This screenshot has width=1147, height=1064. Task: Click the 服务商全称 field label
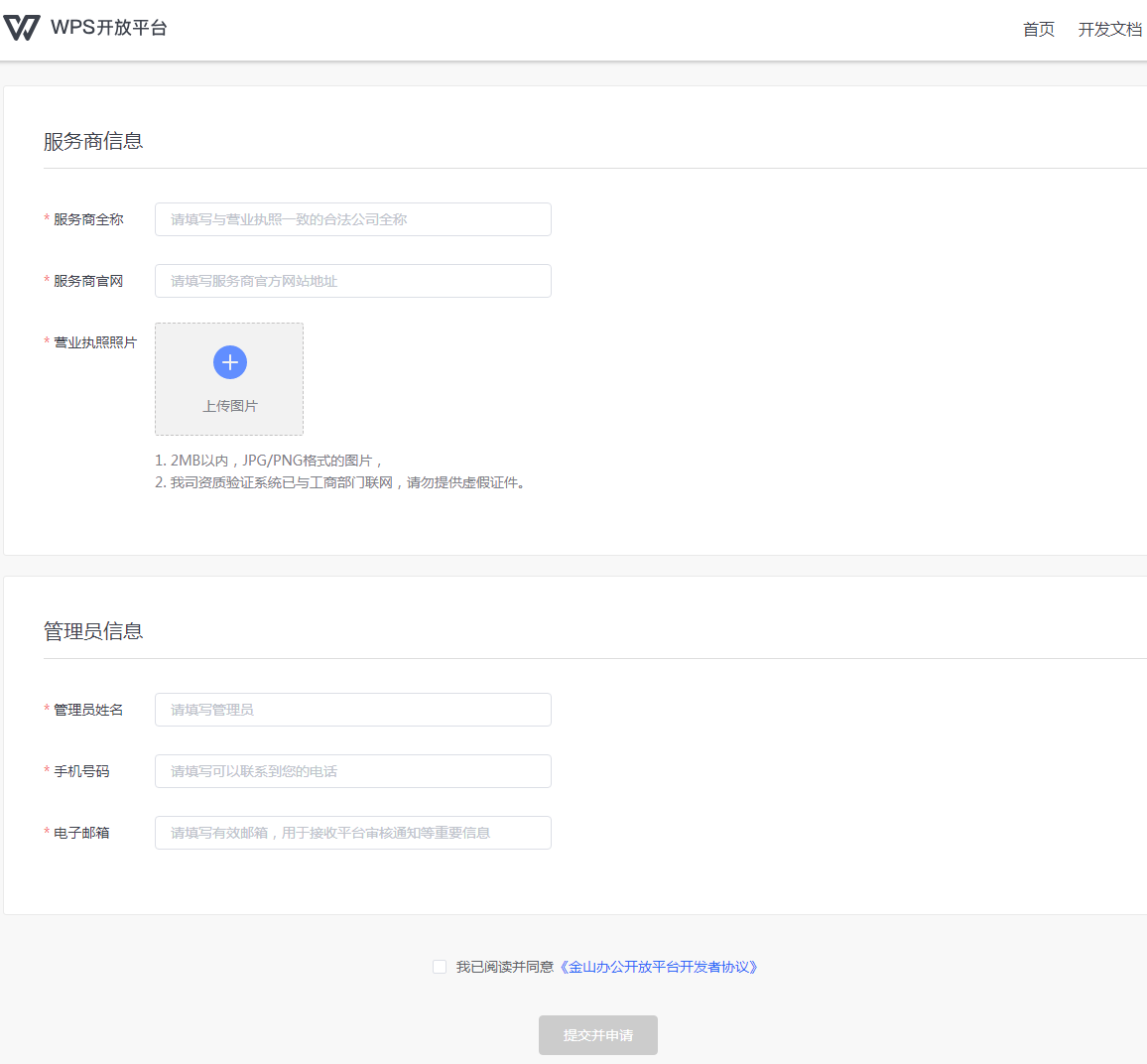[x=88, y=219]
